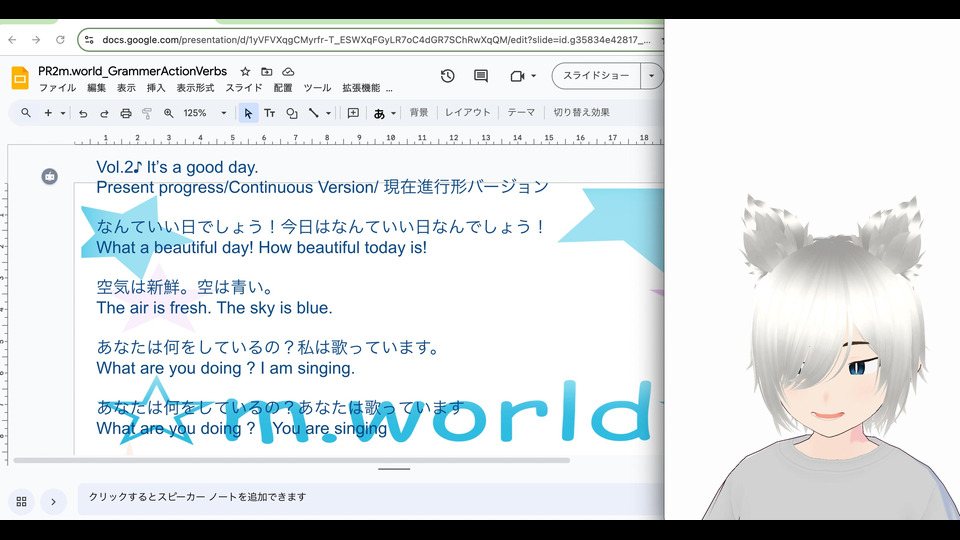Click the zoom magnifier tool
960x540 pixels.
(168, 113)
